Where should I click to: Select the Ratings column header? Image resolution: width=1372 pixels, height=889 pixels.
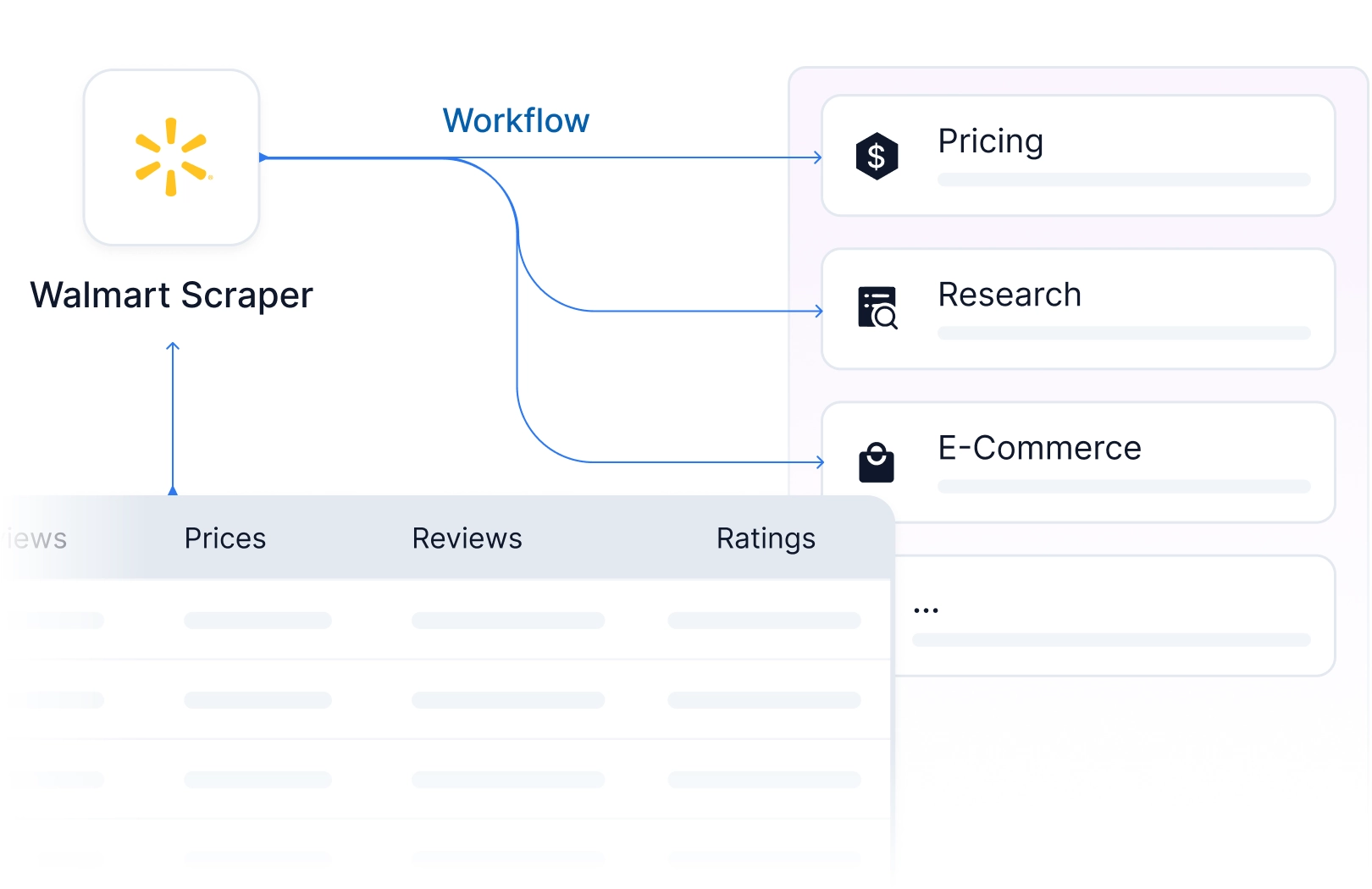coord(766,539)
